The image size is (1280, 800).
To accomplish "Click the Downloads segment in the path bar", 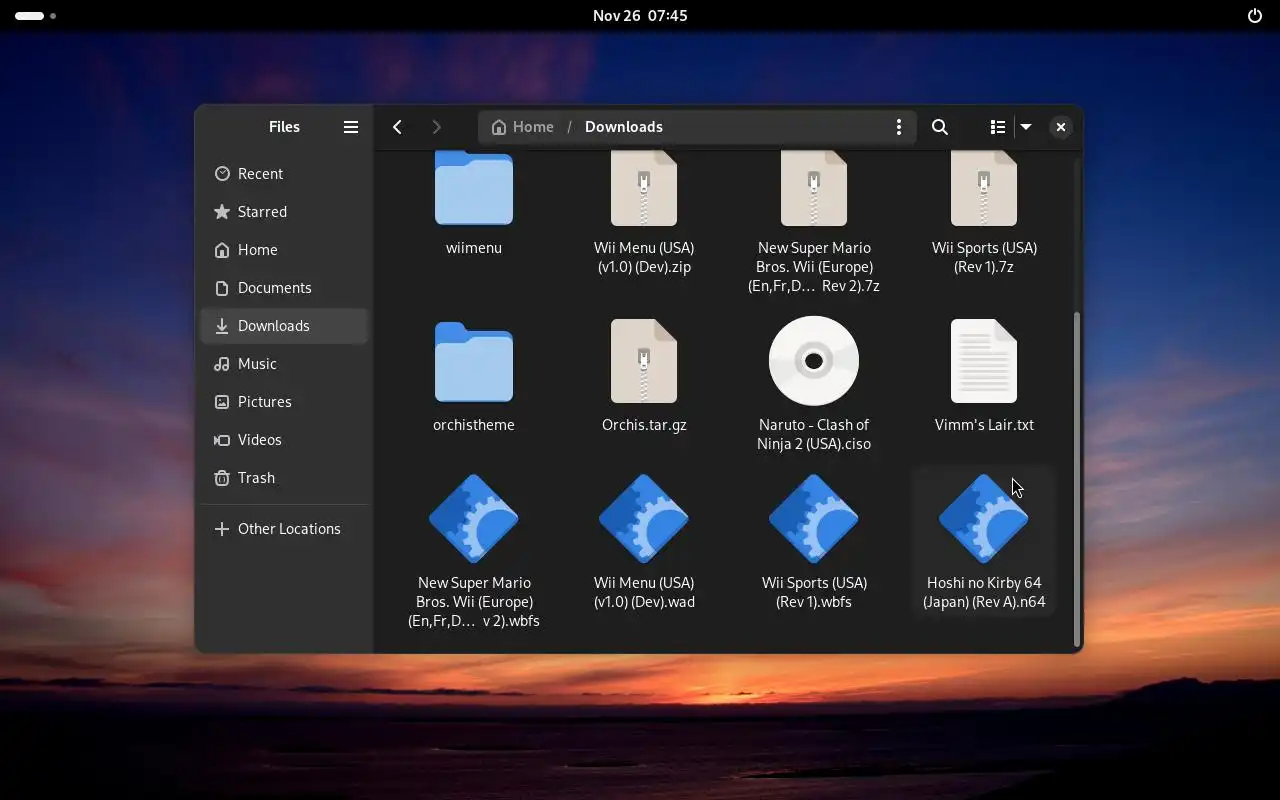I will pos(624,127).
